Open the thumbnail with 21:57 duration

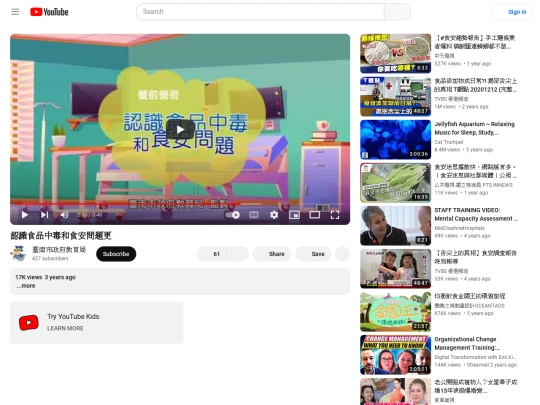395,312
